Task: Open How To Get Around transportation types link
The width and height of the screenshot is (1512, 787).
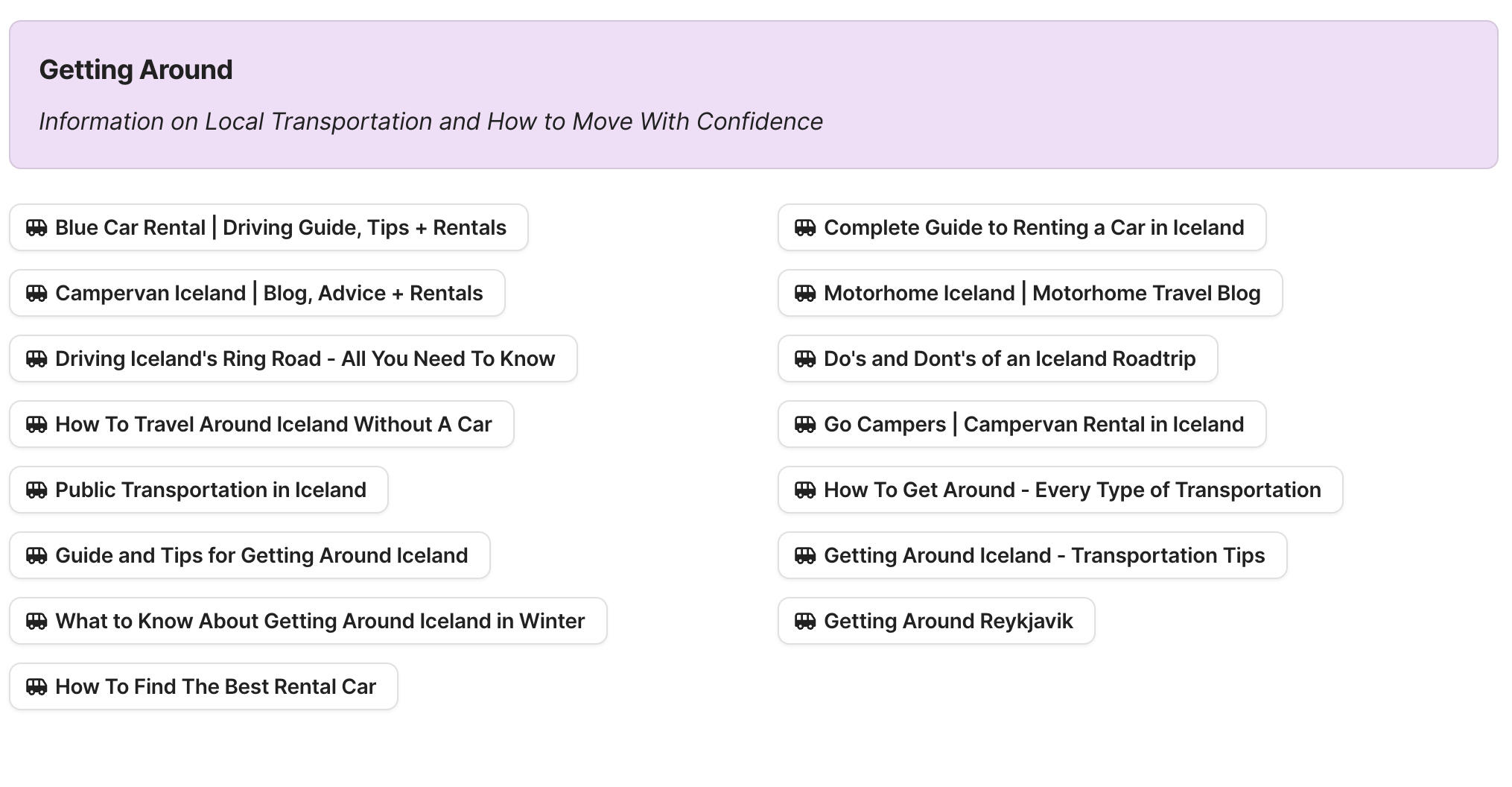Action: [x=1072, y=490]
